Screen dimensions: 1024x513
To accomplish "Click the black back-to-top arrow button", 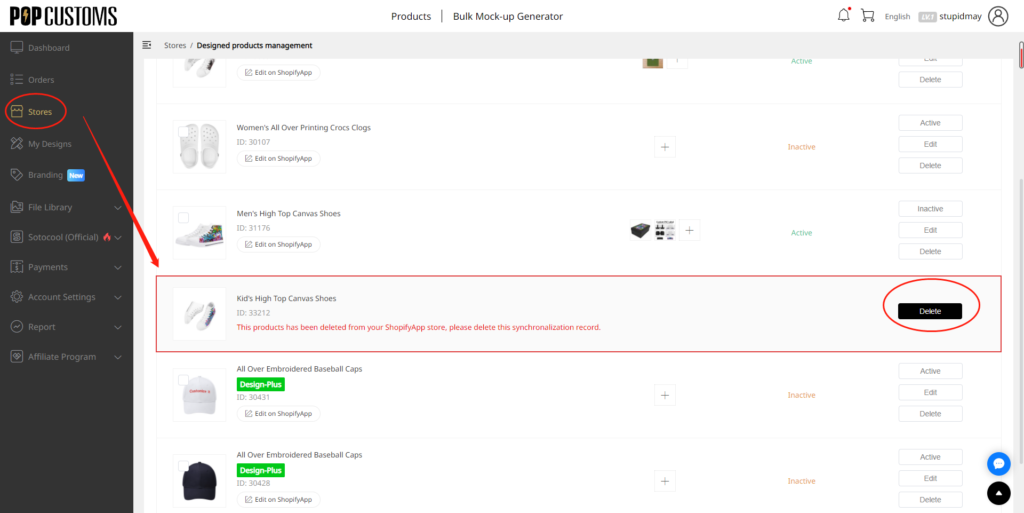I will [999, 493].
